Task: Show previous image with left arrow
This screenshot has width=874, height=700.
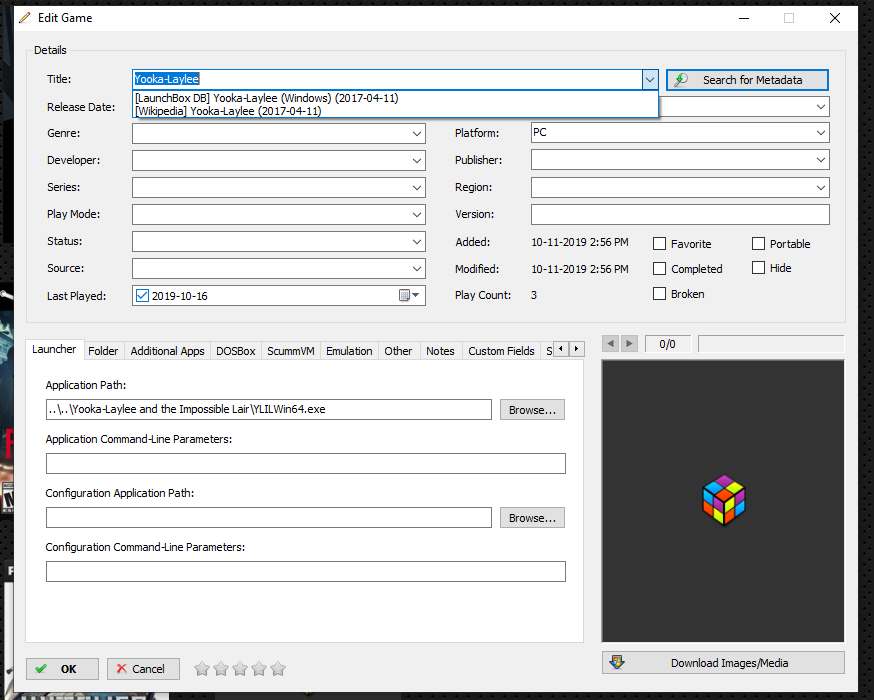Action: tap(610, 343)
